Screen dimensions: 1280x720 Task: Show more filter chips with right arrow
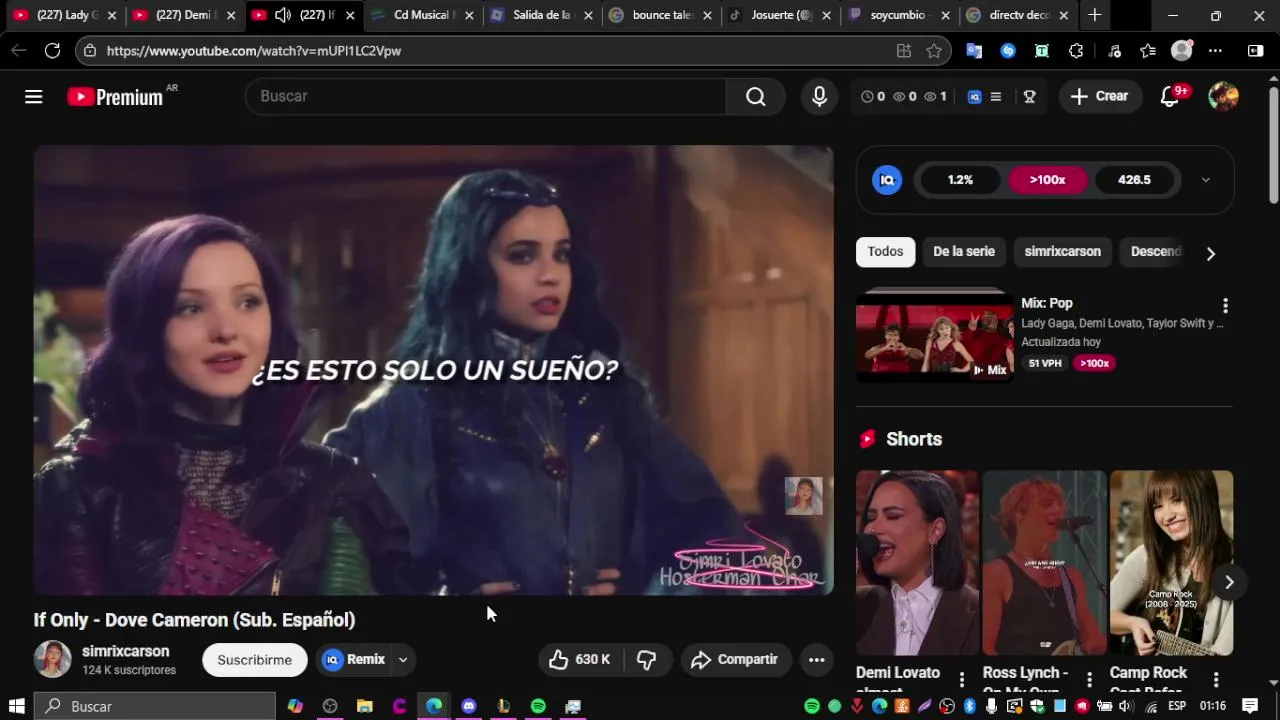[1211, 253]
